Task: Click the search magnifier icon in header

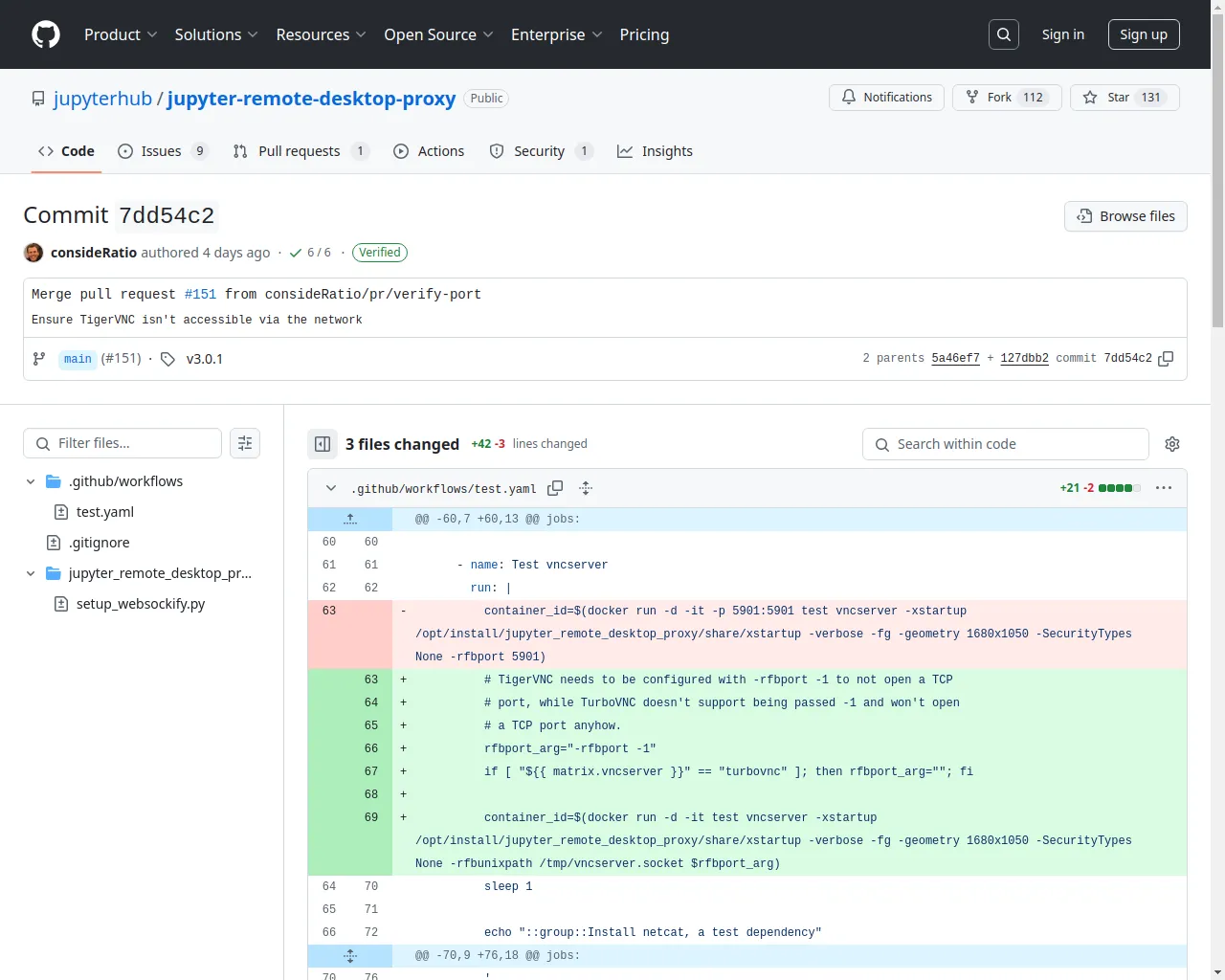Action: pyautogui.click(x=1004, y=34)
